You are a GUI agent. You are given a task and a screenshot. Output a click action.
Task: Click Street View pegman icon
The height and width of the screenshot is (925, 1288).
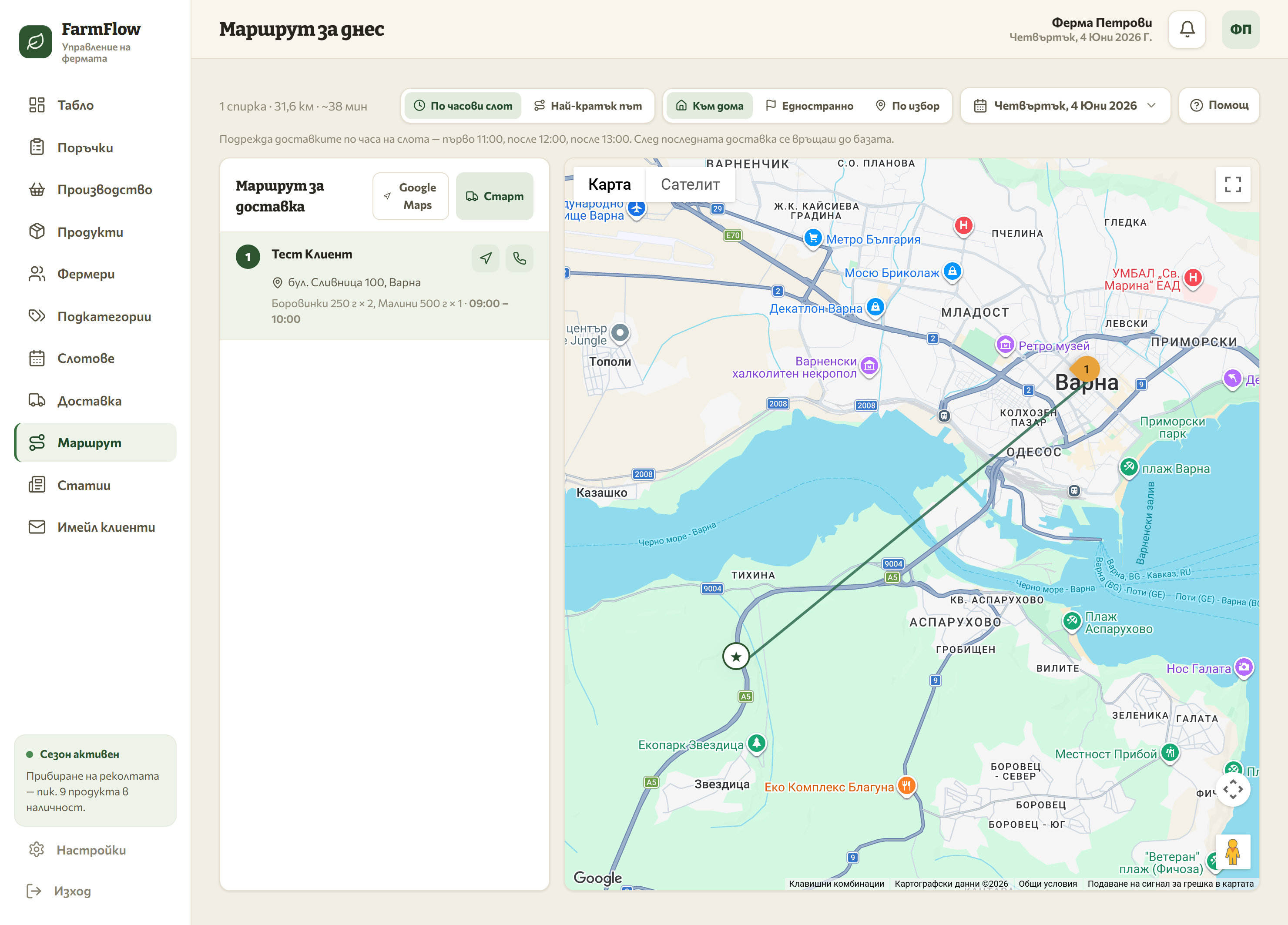click(x=1232, y=851)
